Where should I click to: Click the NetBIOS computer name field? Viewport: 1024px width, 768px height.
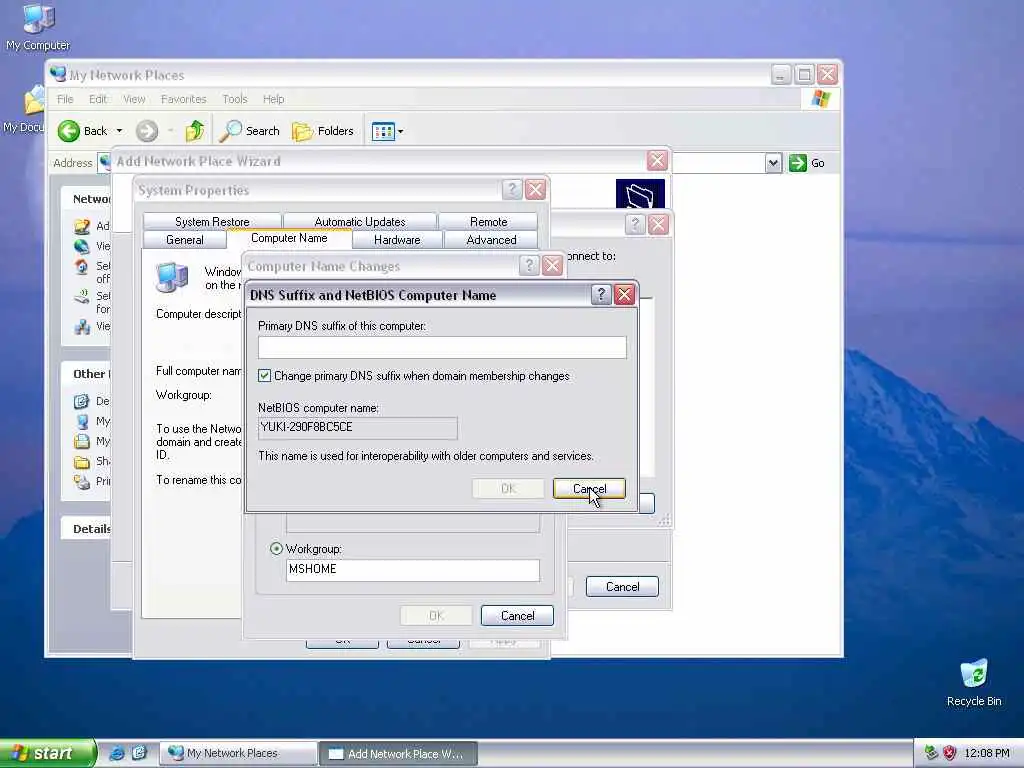tap(358, 428)
